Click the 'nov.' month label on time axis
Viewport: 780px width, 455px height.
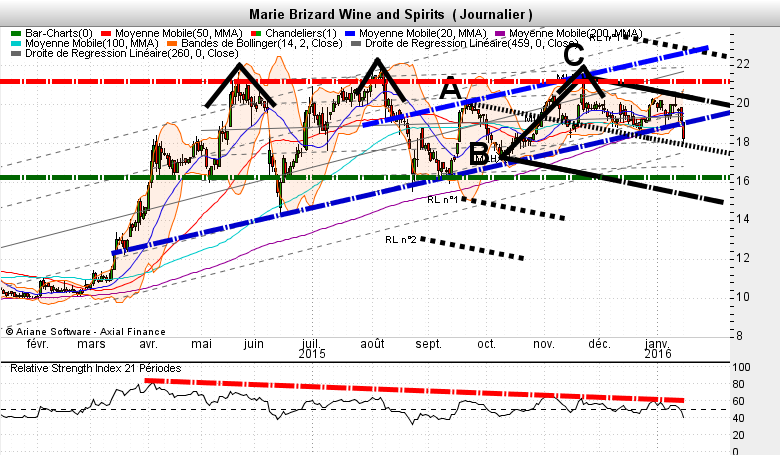544,344
